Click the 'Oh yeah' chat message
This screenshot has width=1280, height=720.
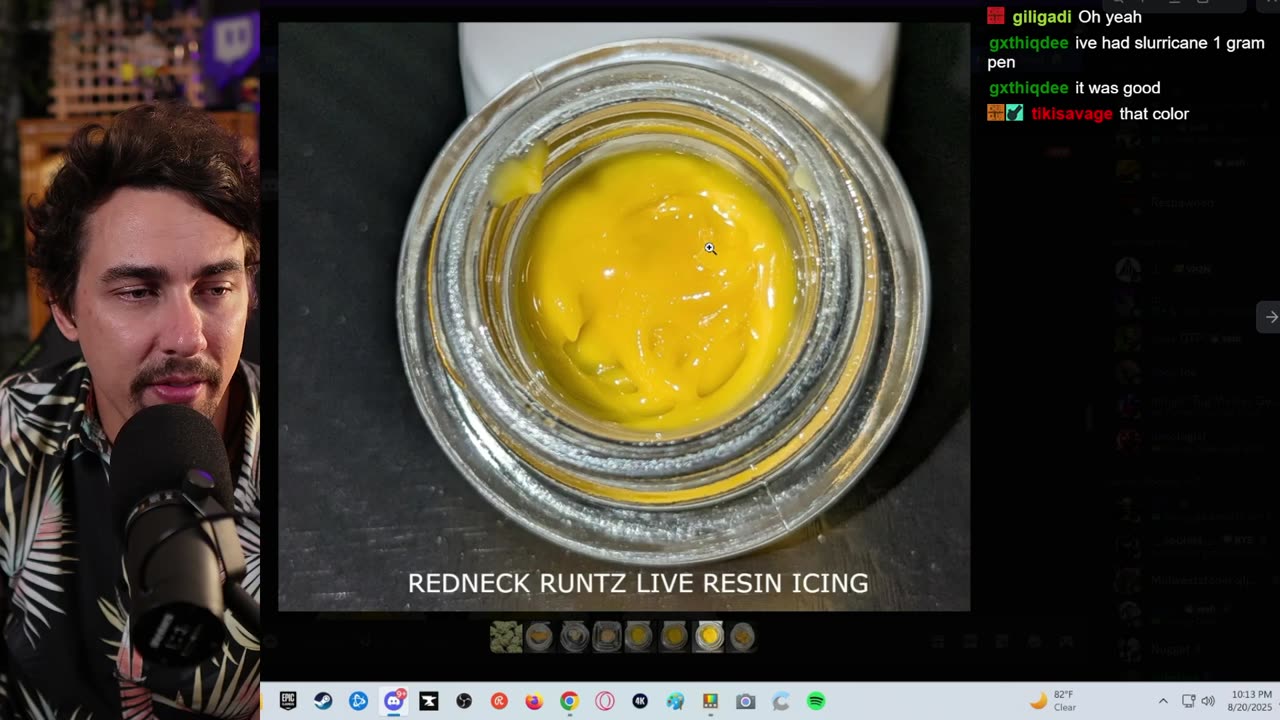point(1110,17)
